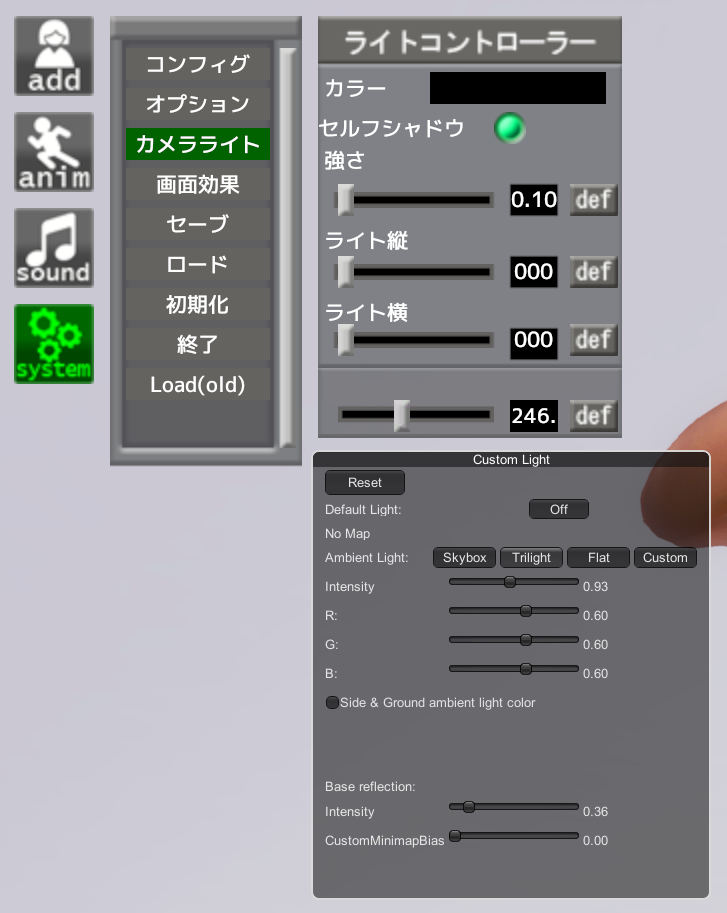Screen dimensions: 727x913
Task: Click the ライトコントローラー panel header
Action: coord(470,40)
